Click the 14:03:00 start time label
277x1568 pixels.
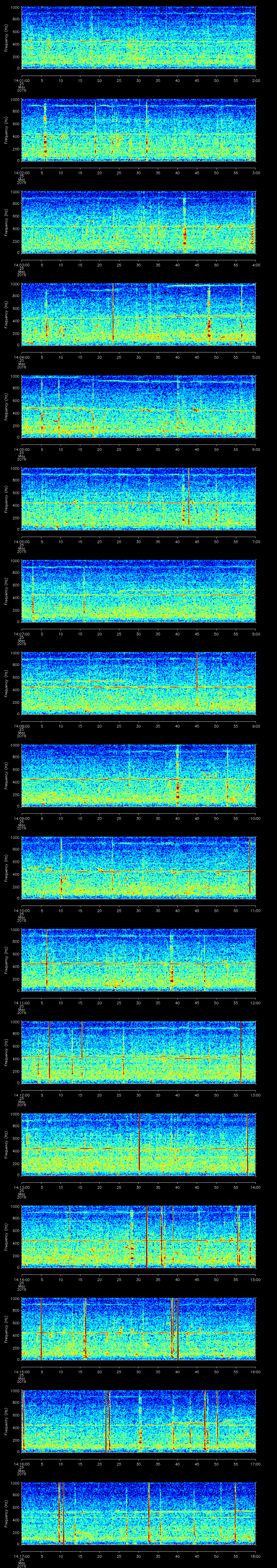pos(22,265)
